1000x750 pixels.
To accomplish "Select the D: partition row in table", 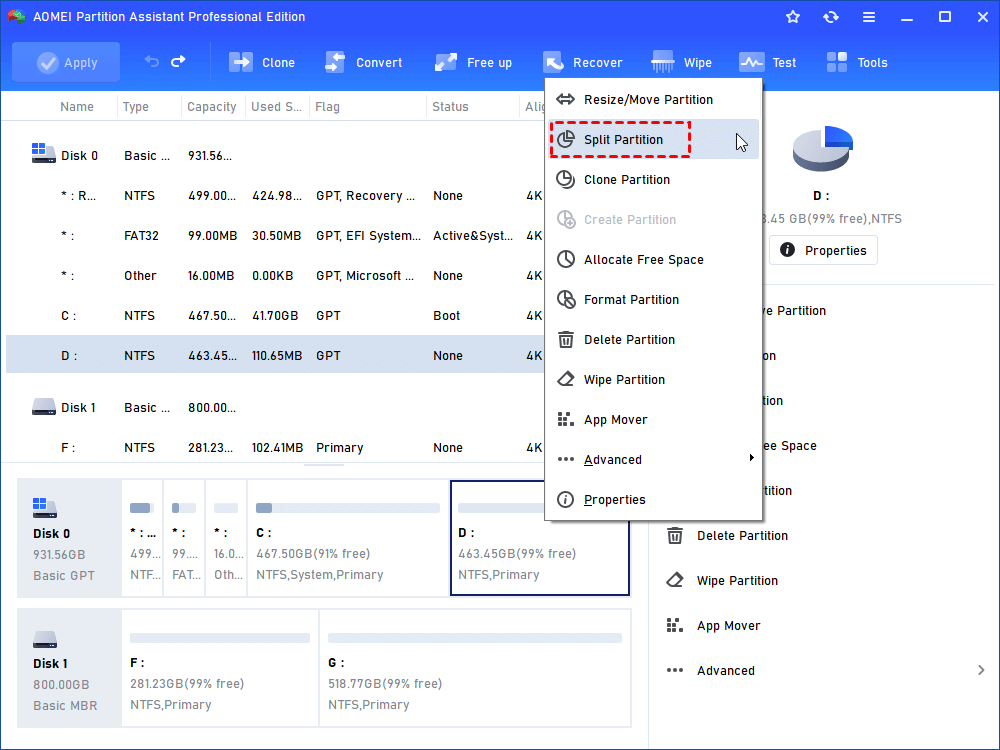I will [x=275, y=355].
